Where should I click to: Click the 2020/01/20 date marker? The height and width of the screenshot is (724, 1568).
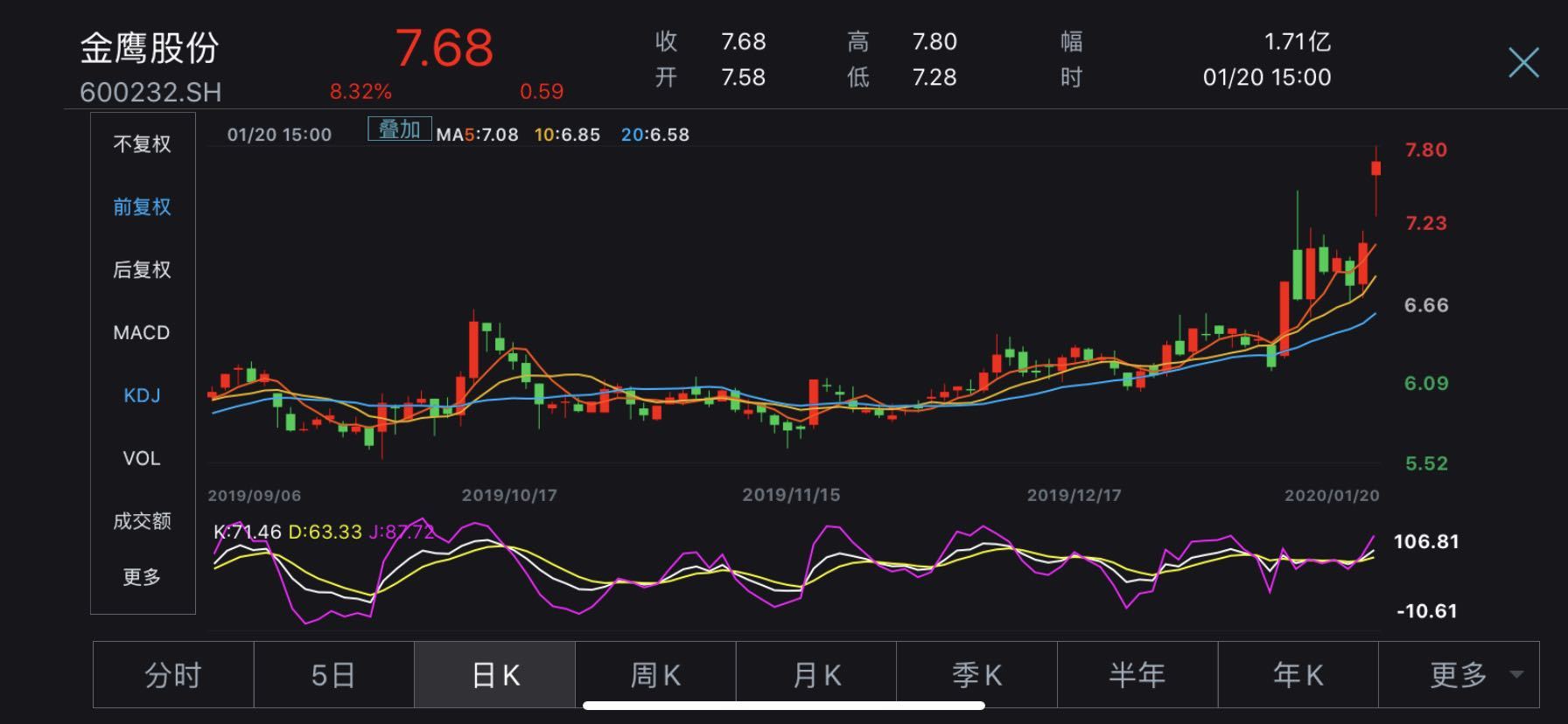click(1332, 496)
